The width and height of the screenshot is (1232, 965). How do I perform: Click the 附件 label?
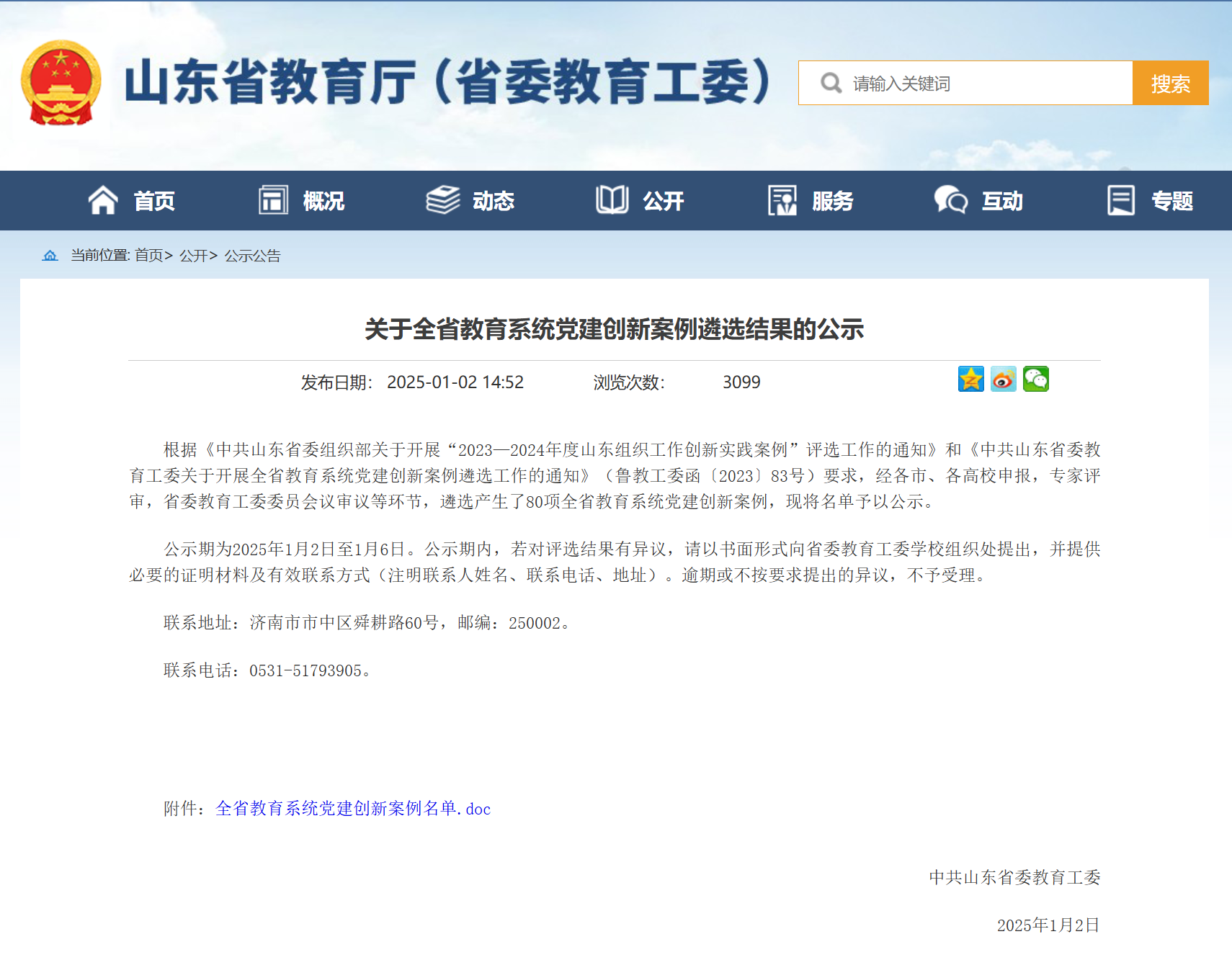[185, 809]
